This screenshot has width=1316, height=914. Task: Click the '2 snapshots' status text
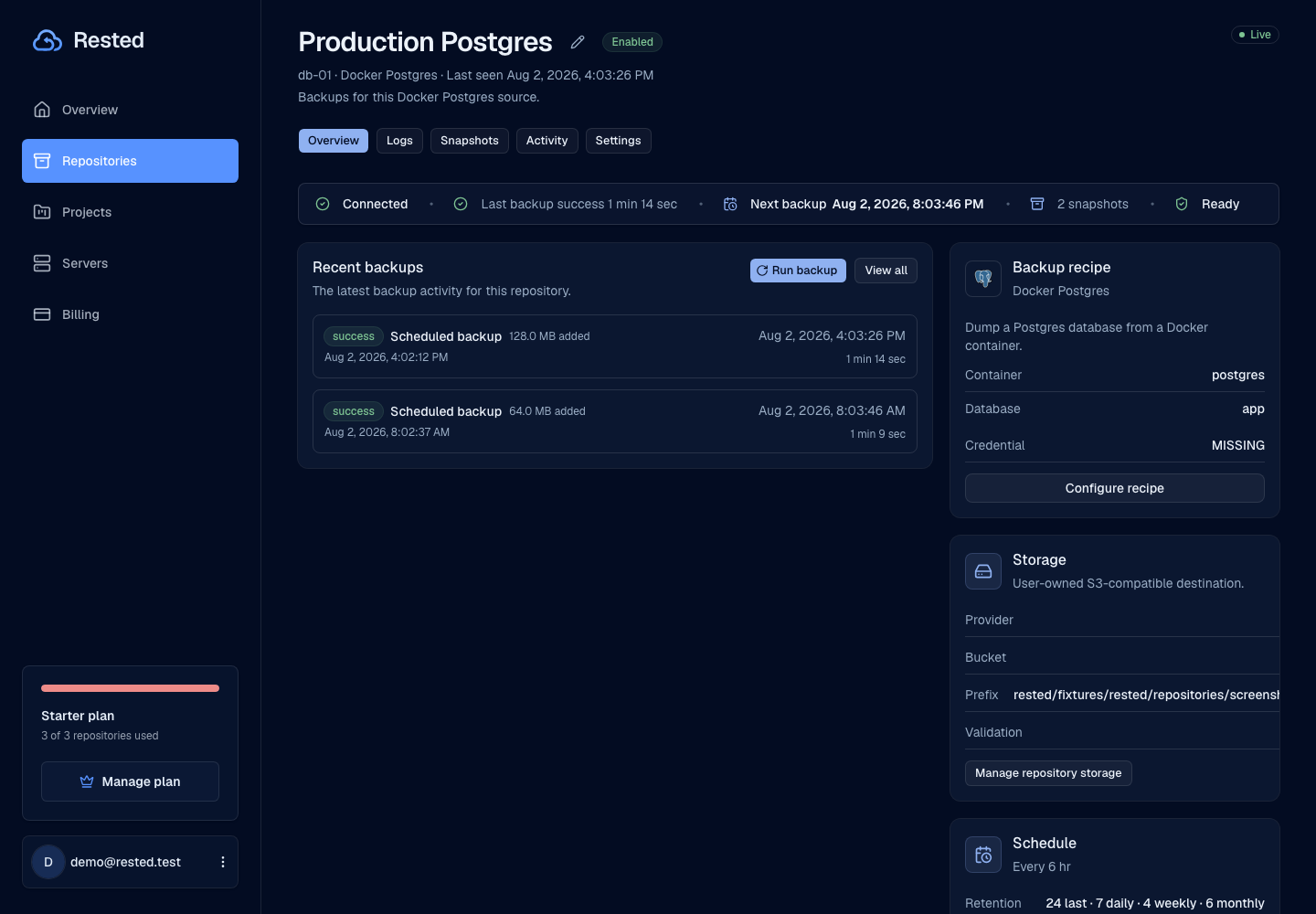click(x=1093, y=204)
